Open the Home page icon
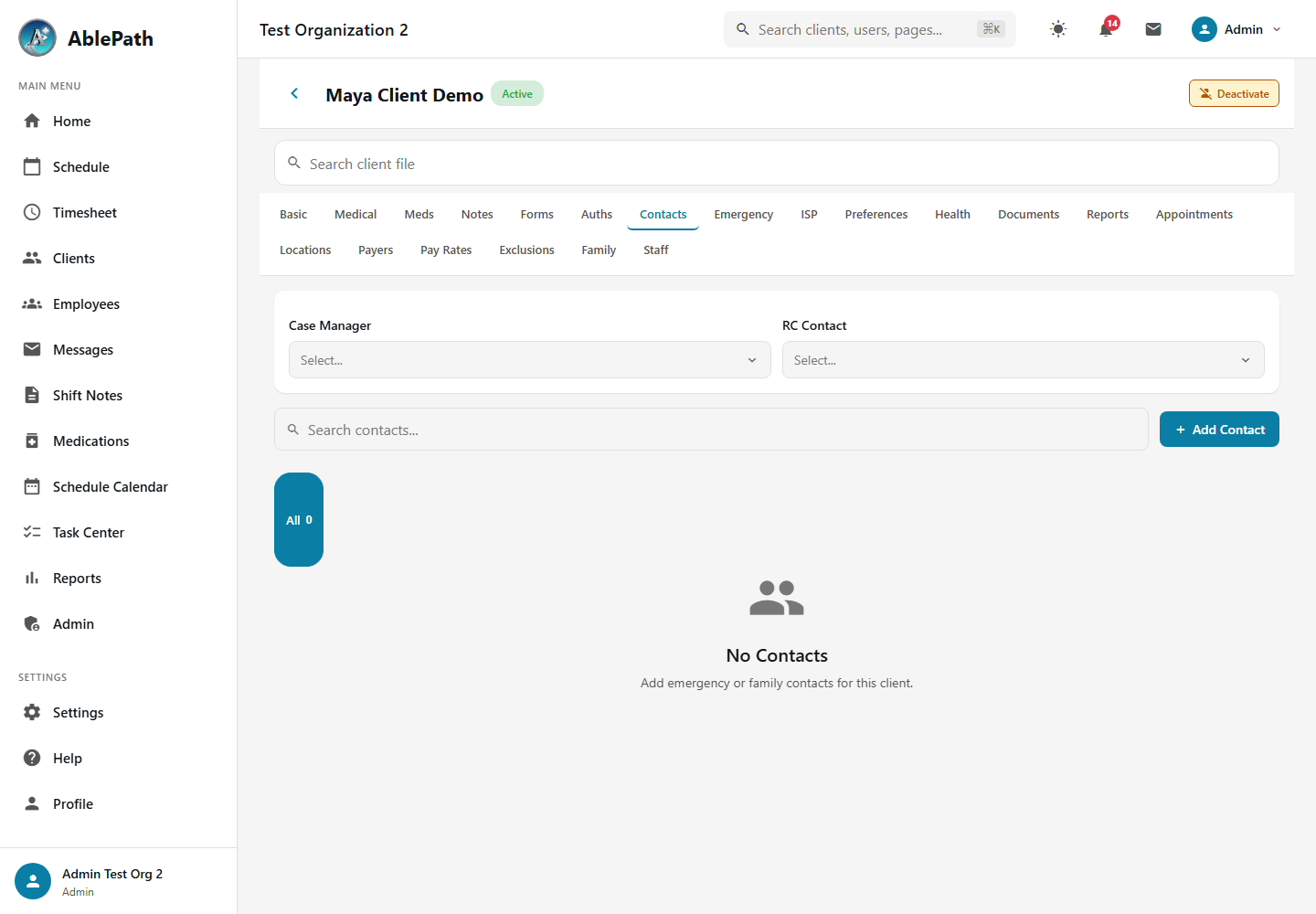This screenshot has width=1316, height=914. pyautogui.click(x=32, y=121)
